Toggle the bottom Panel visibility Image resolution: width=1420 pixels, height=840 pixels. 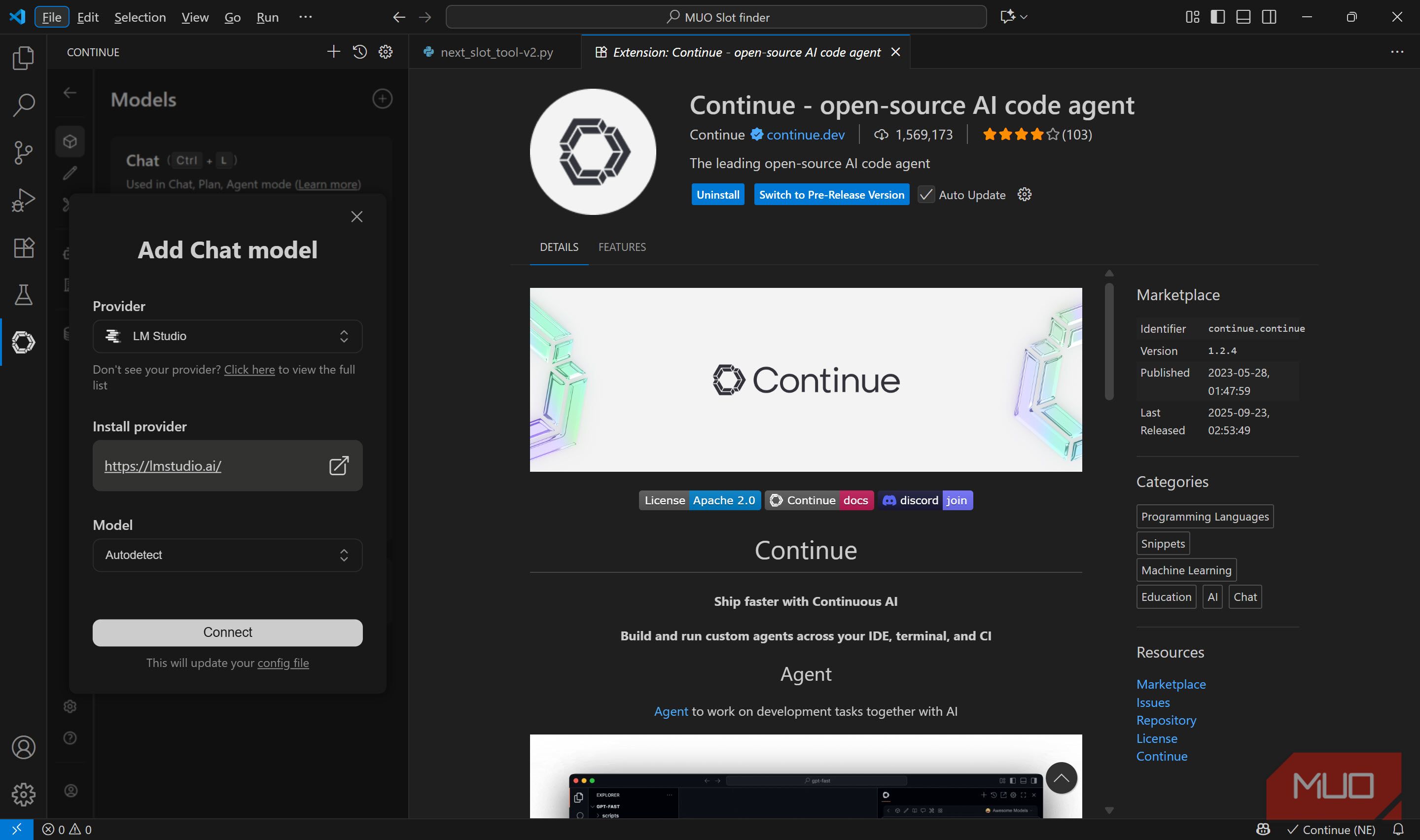click(x=1243, y=17)
